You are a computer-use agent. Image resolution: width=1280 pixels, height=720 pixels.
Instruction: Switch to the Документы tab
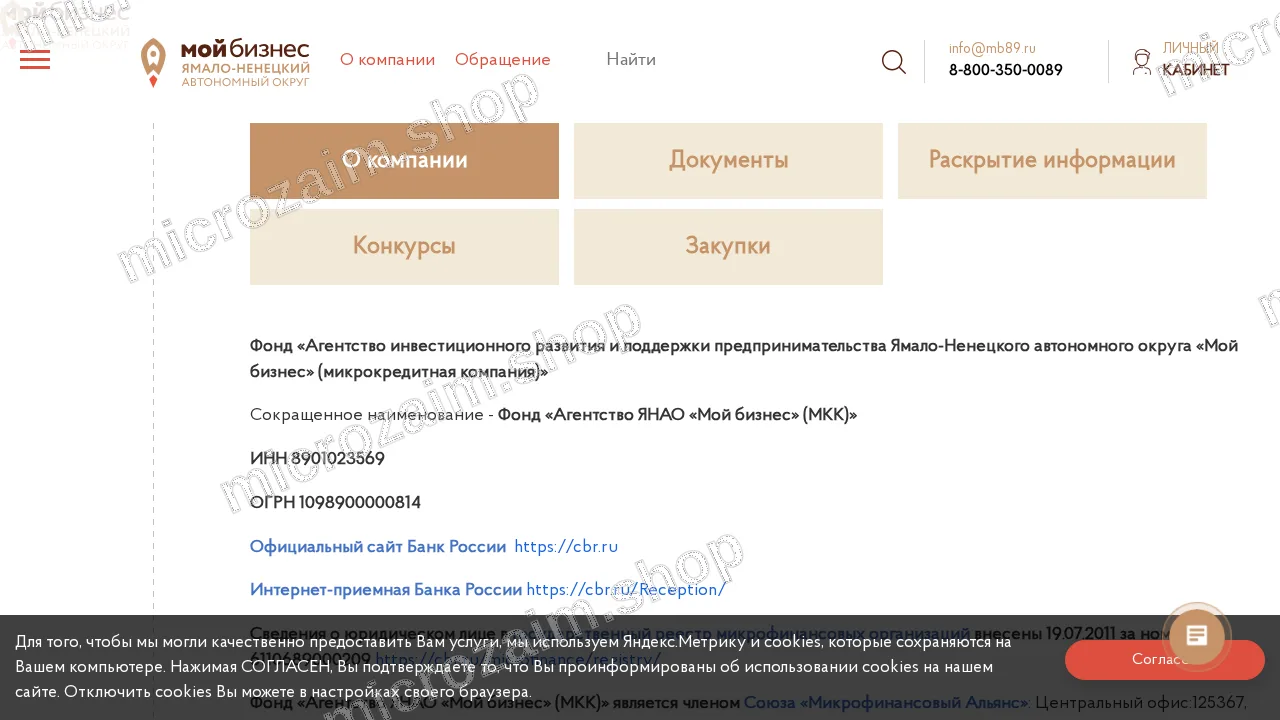coord(728,161)
